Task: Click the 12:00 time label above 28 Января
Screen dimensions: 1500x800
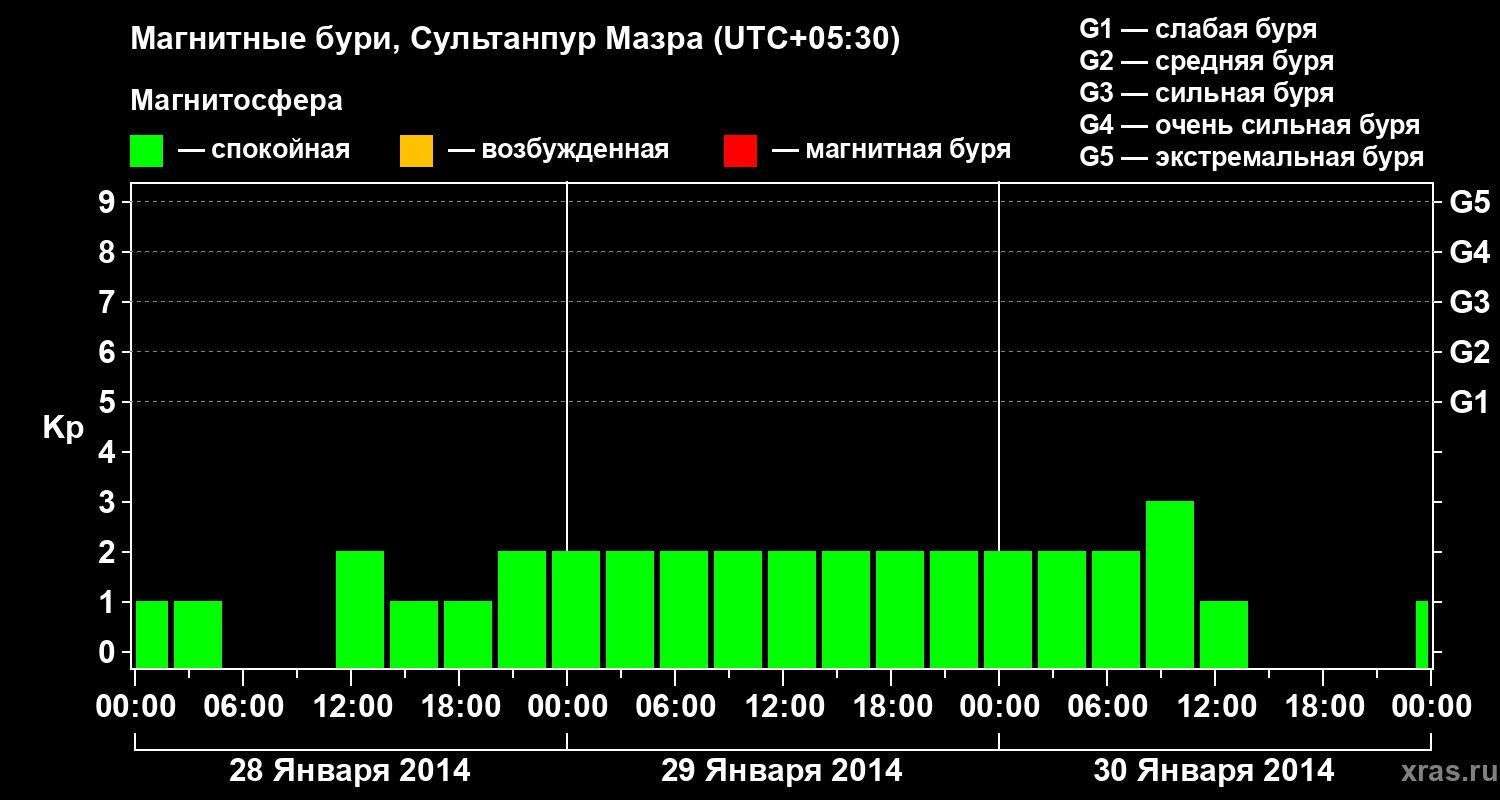Action: click(x=351, y=707)
